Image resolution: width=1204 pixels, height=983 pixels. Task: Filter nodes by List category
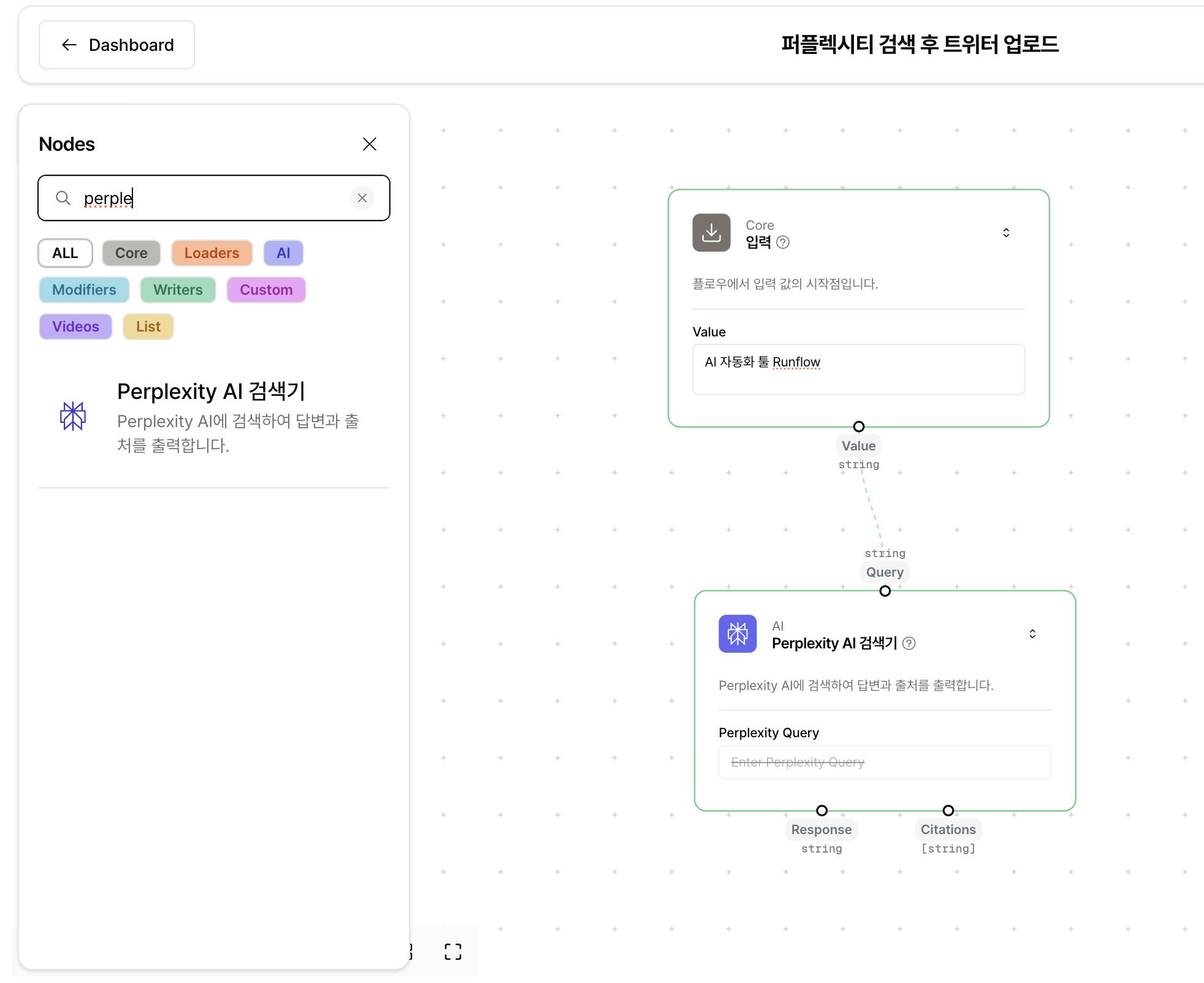[x=148, y=327]
